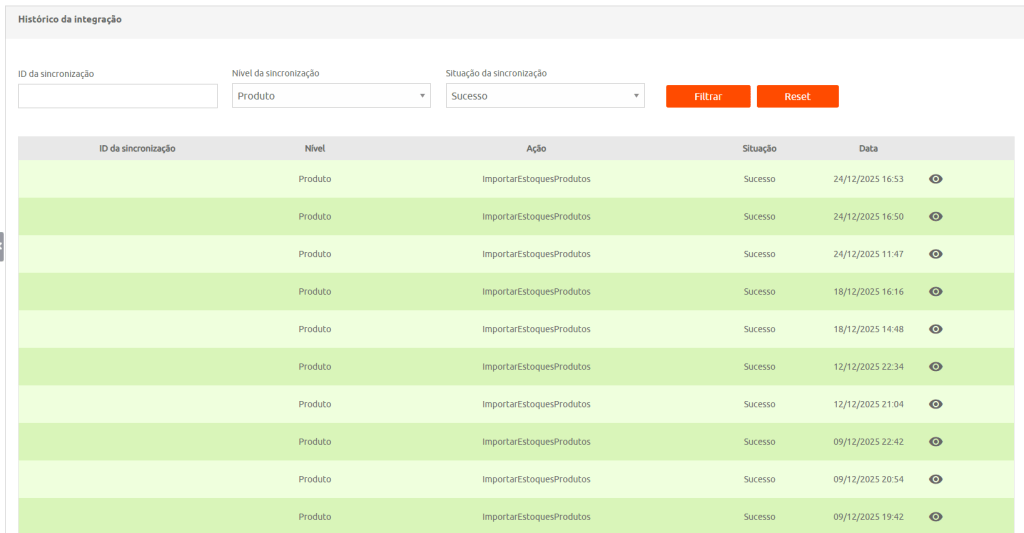The width and height of the screenshot is (1024, 533).
Task: Click the eye icon for 24/12/2025 16:53 row
Action: coord(935,179)
